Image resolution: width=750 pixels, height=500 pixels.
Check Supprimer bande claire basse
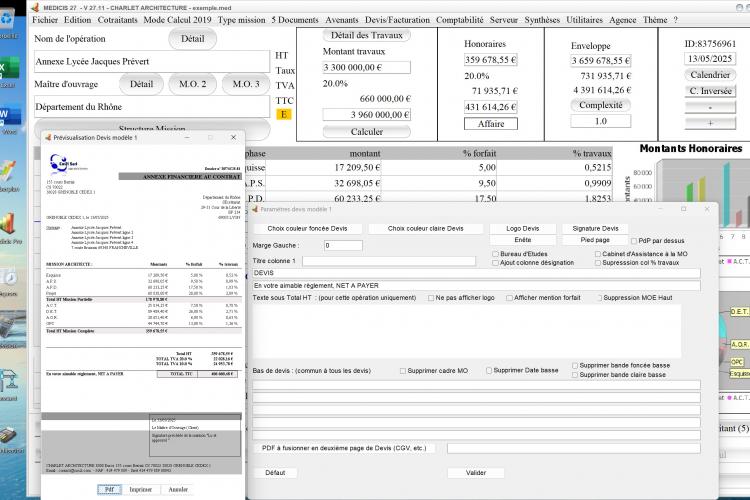coord(575,375)
